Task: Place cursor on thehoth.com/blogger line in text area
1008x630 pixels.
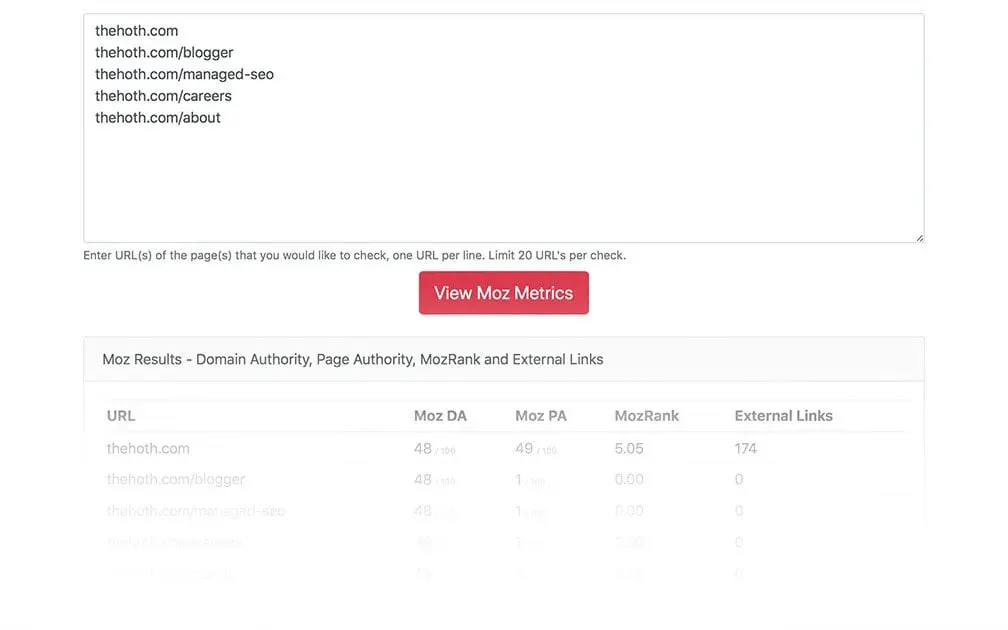Action: 164,53
